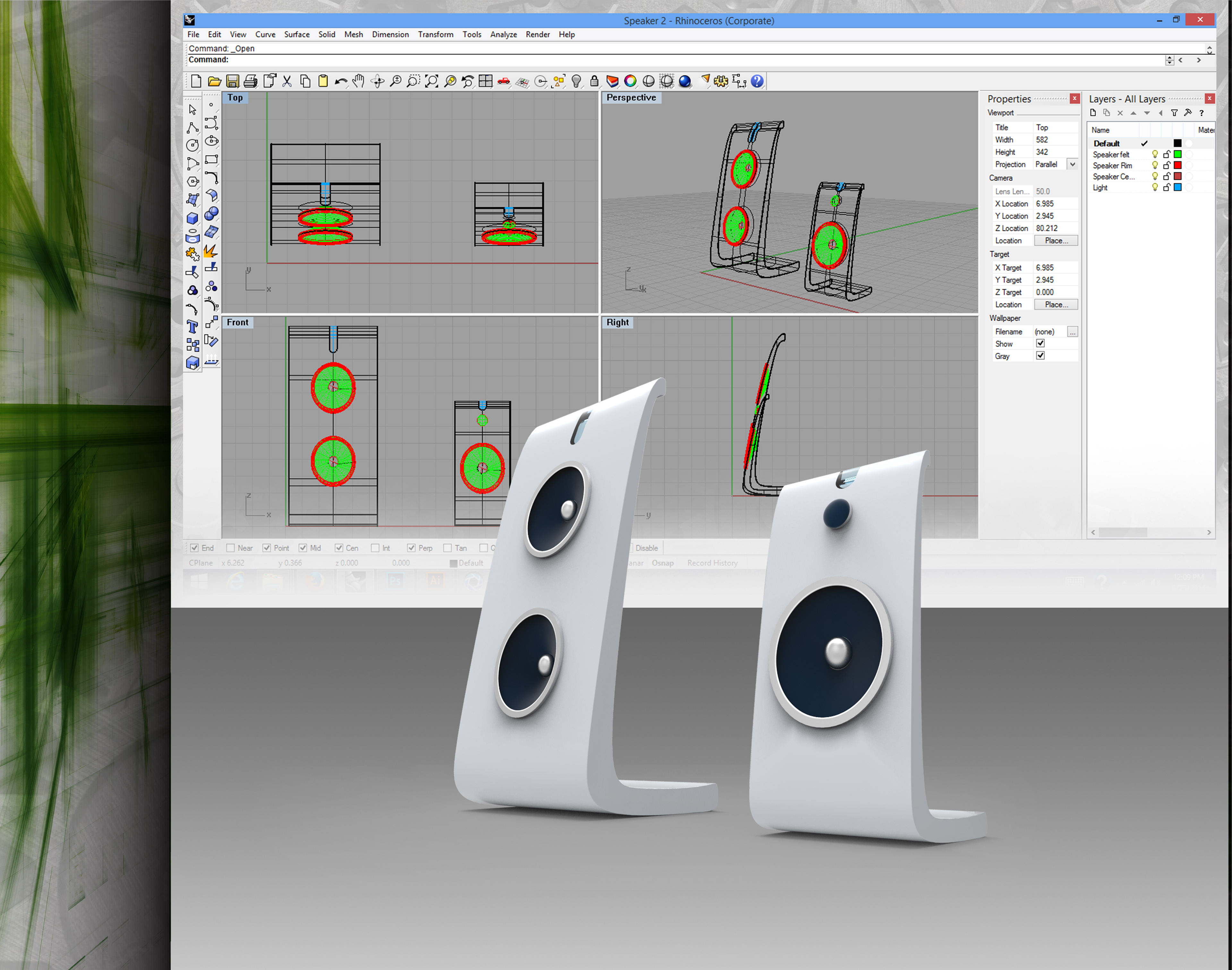1232x970 pixels.
Task: Uncheck the wallpaper Gray checkbox
Action: pos(1040,356)
